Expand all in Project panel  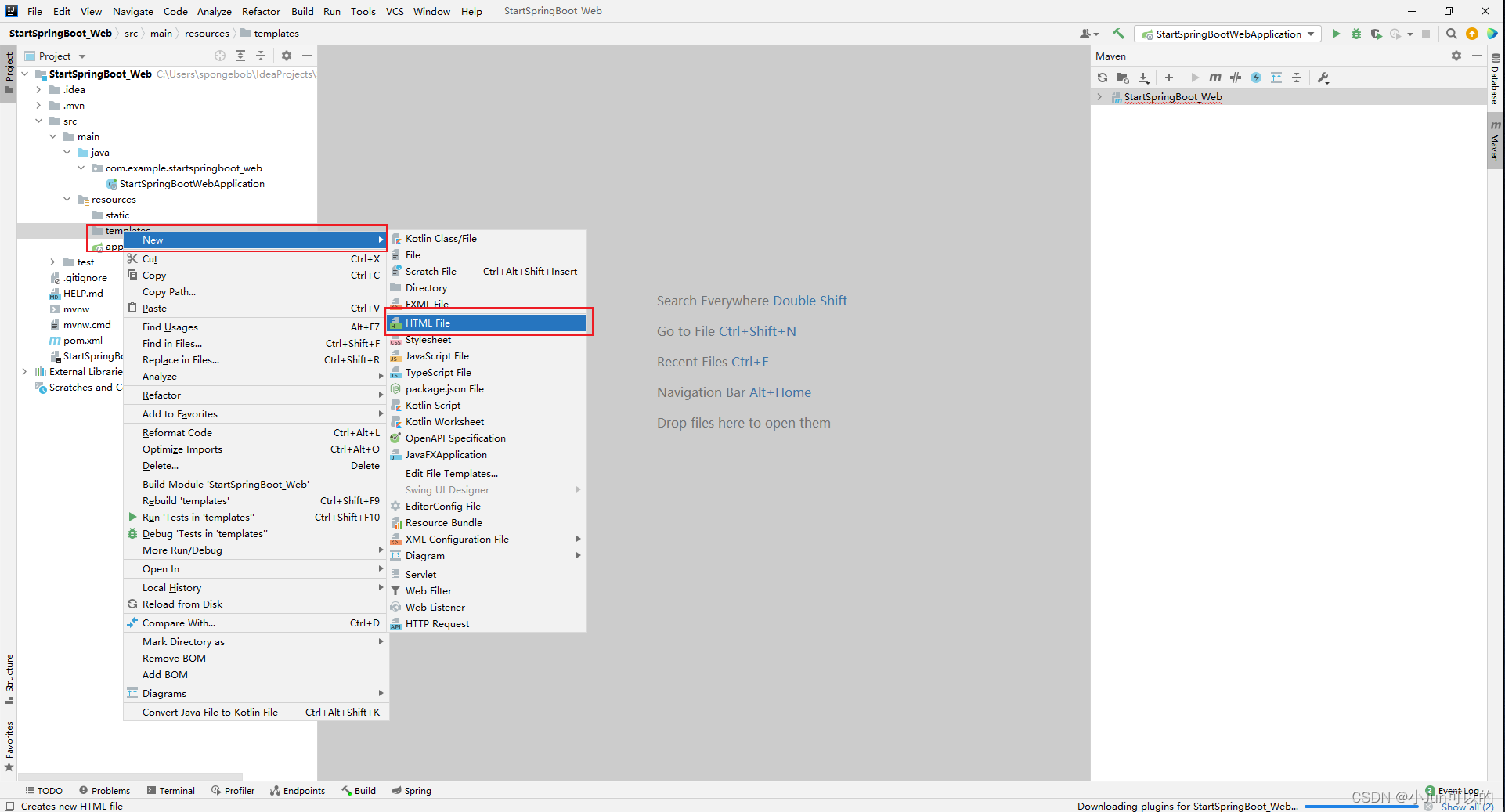[x=240, y=56]
